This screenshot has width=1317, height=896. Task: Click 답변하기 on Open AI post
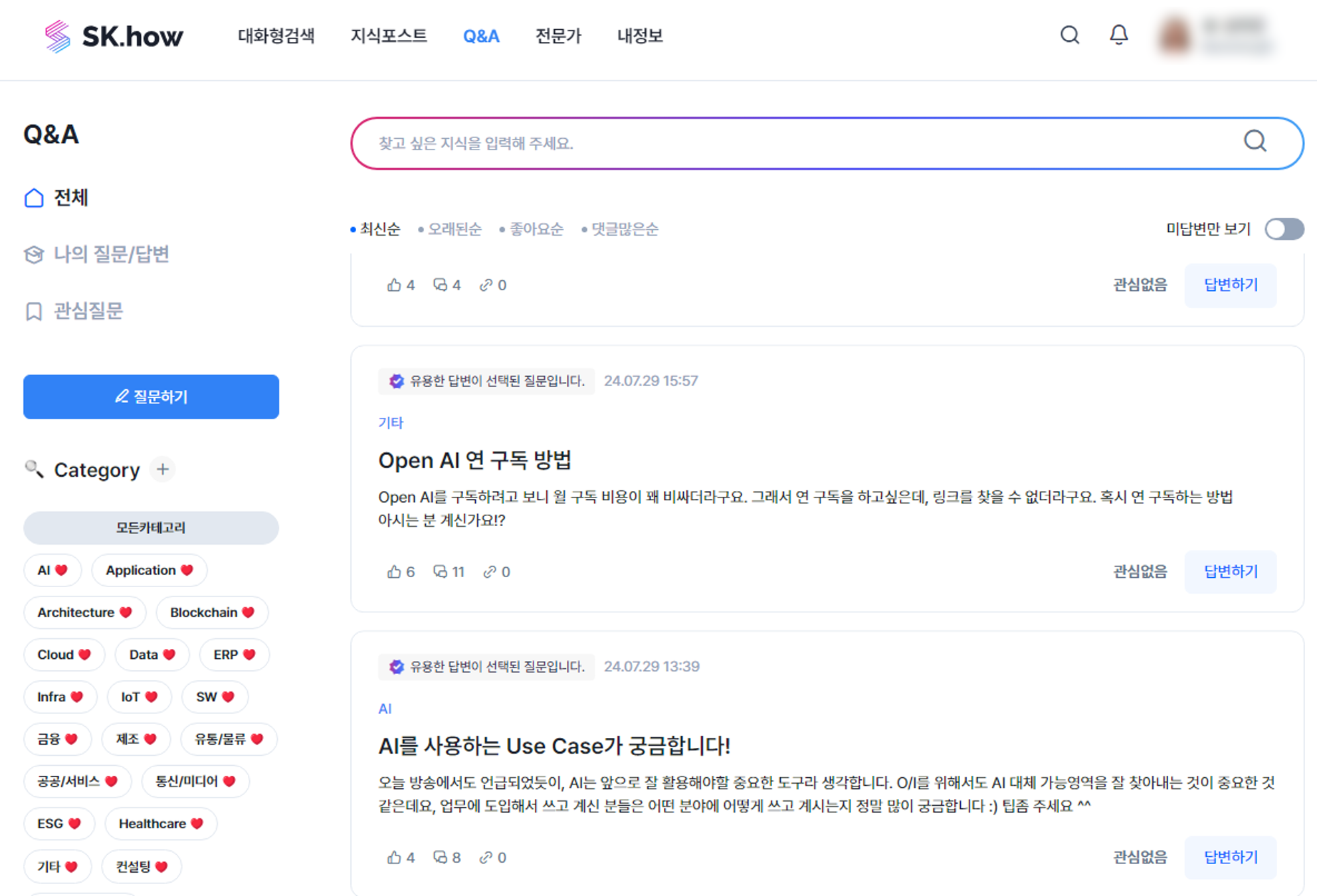(1230, 572)
